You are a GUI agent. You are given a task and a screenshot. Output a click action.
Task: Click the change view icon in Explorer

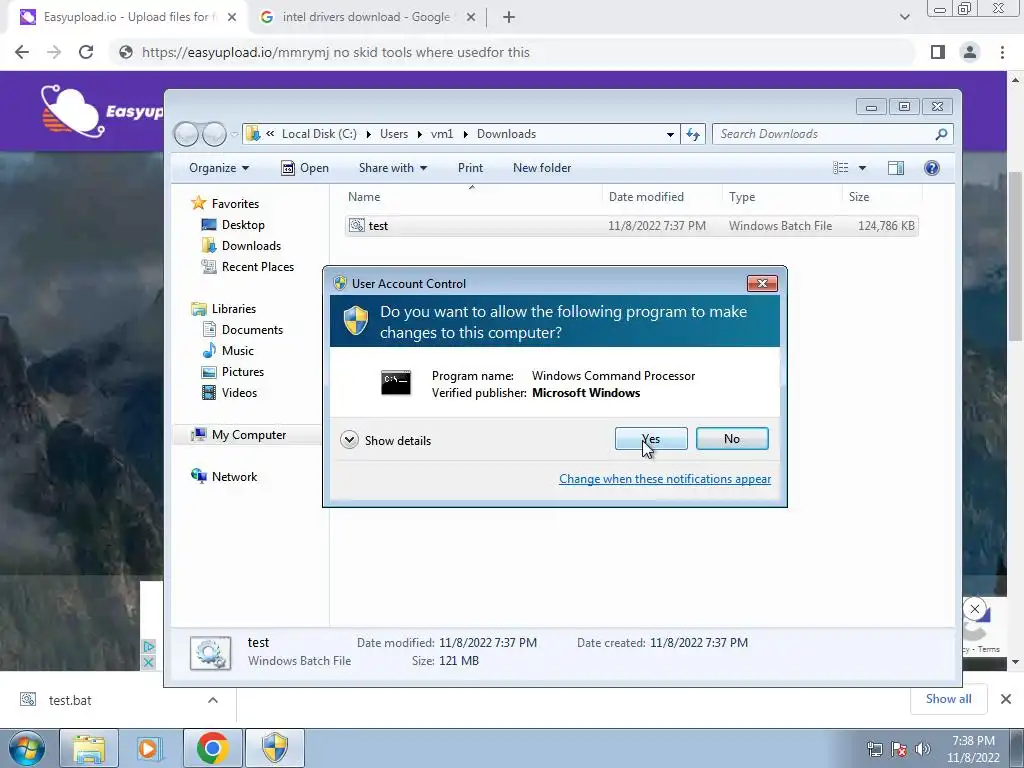coord(840,168)
